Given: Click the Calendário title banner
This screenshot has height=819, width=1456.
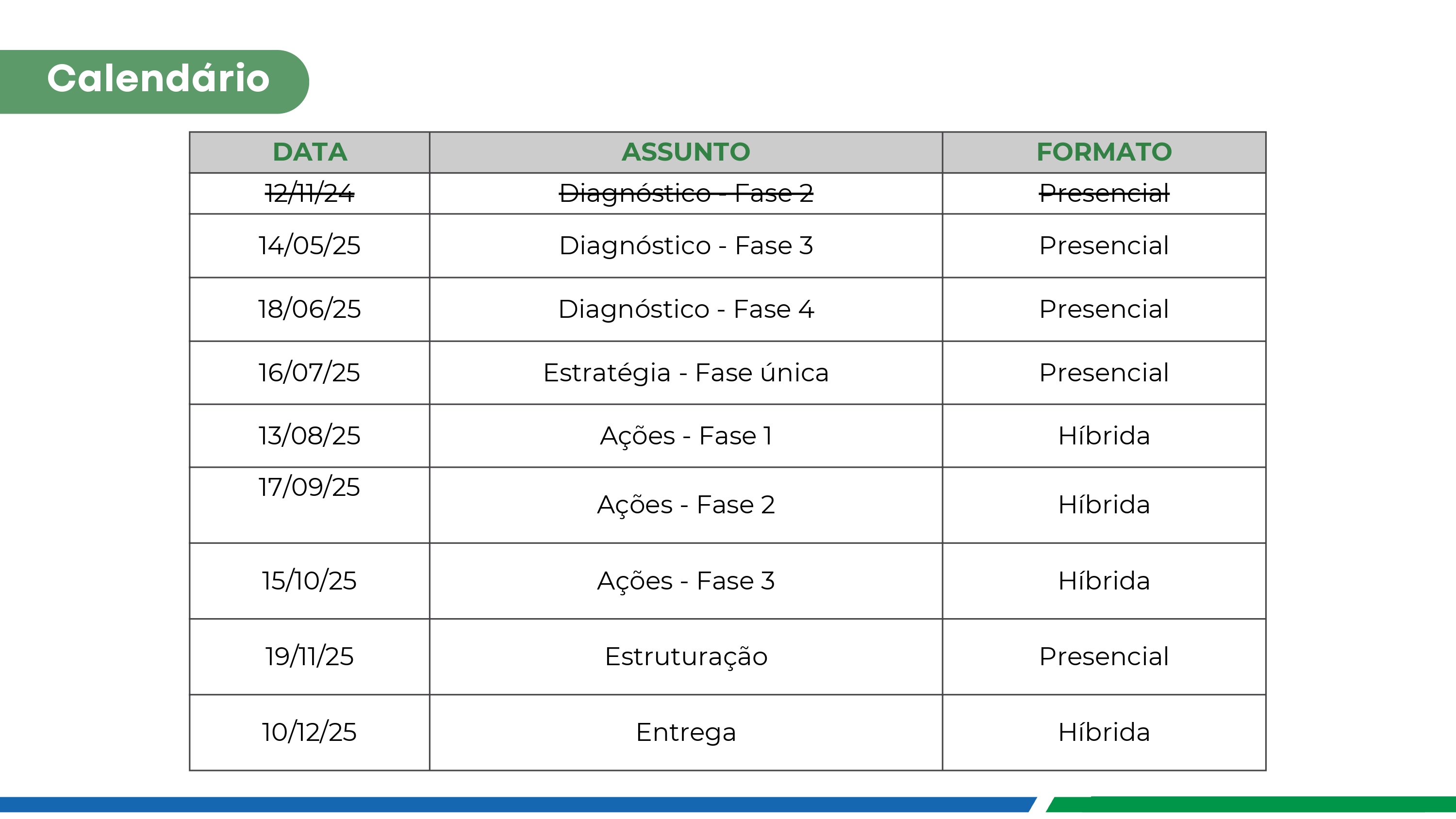Looking at the screenshot, I should 158,79.
